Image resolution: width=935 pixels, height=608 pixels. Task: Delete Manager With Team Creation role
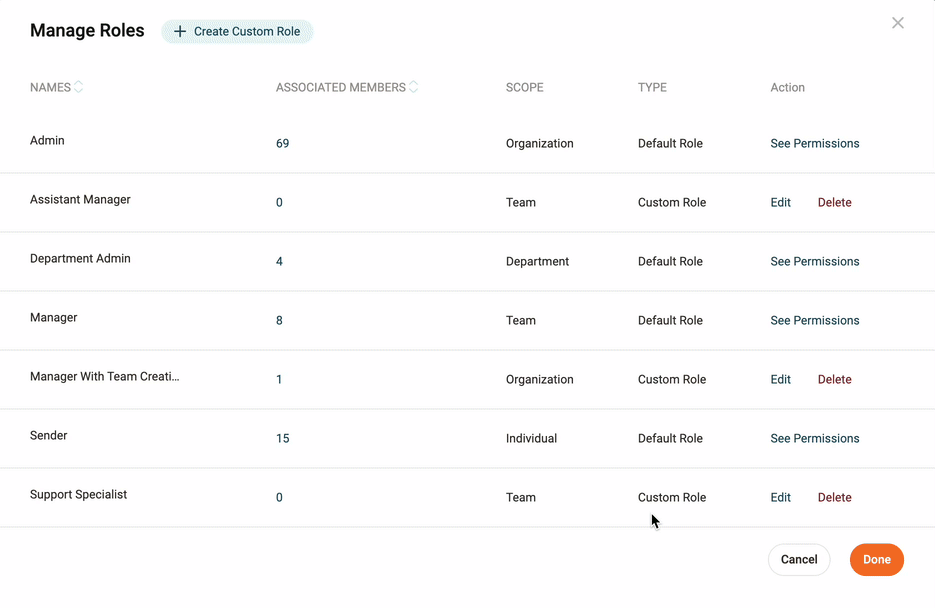[x=834, y=380]
